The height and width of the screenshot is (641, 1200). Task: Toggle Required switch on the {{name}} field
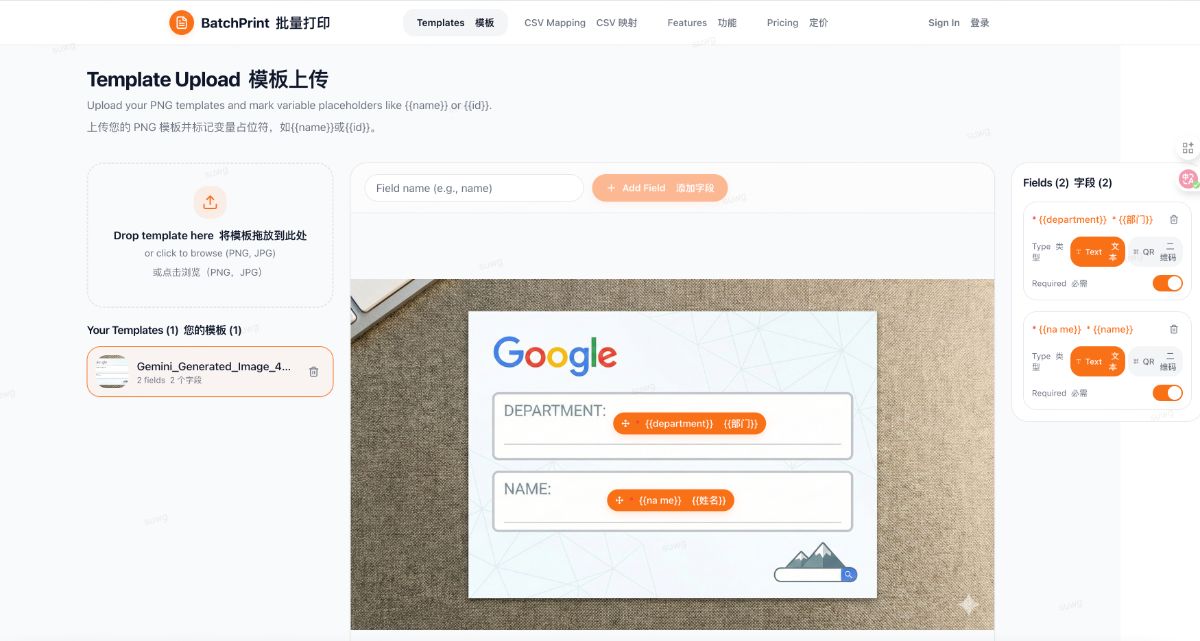point(1168,393)
